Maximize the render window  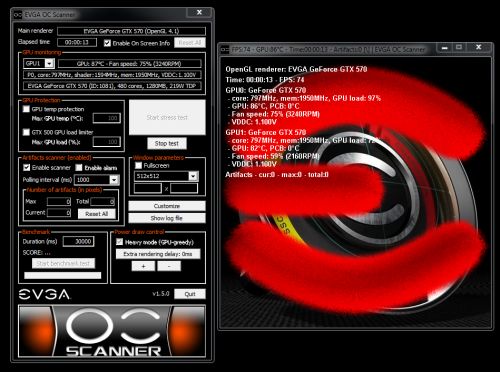pos(459,48)
